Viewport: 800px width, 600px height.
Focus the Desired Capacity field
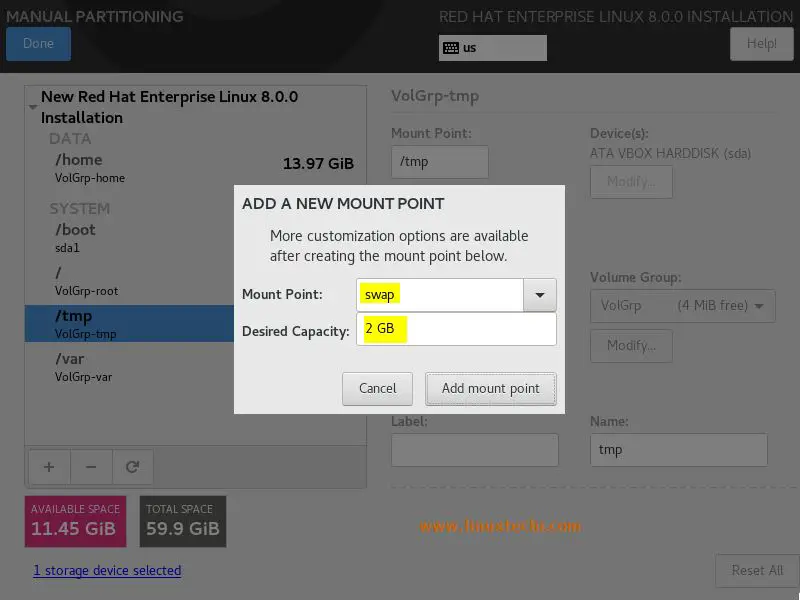[x=456, y=329]
